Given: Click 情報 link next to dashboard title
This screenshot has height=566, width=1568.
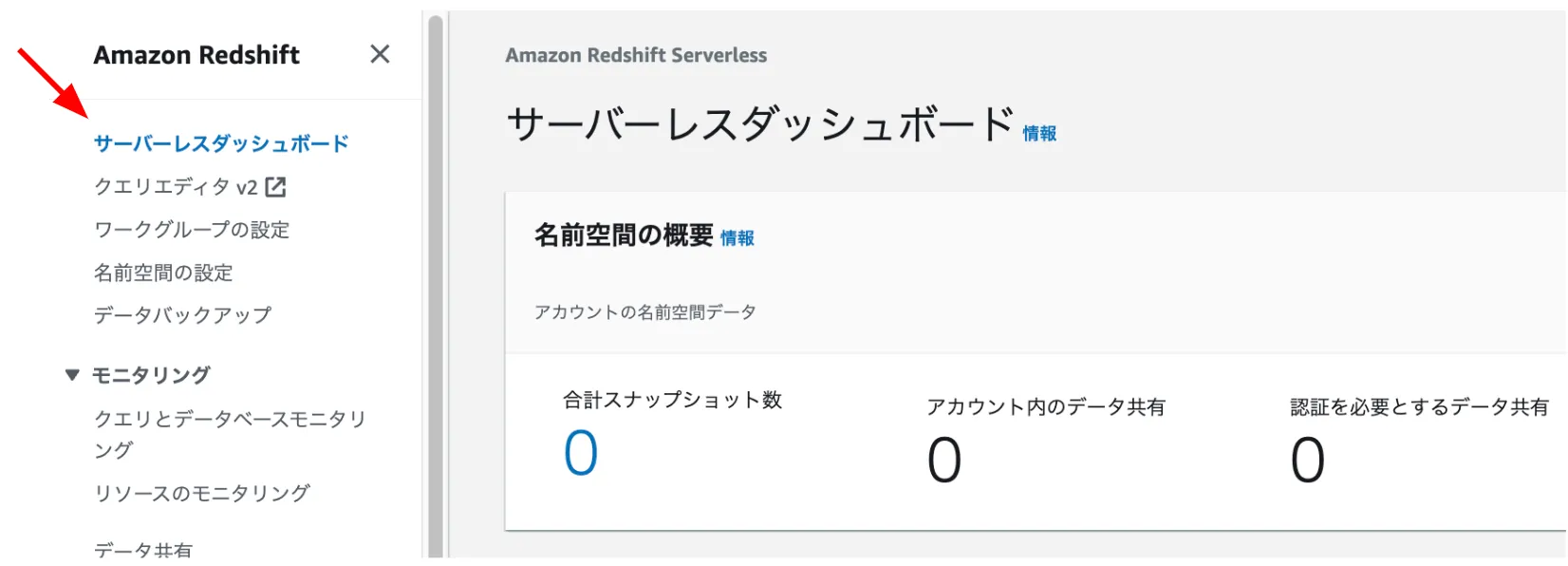Looking at the screenshot, I should 1039,134.
